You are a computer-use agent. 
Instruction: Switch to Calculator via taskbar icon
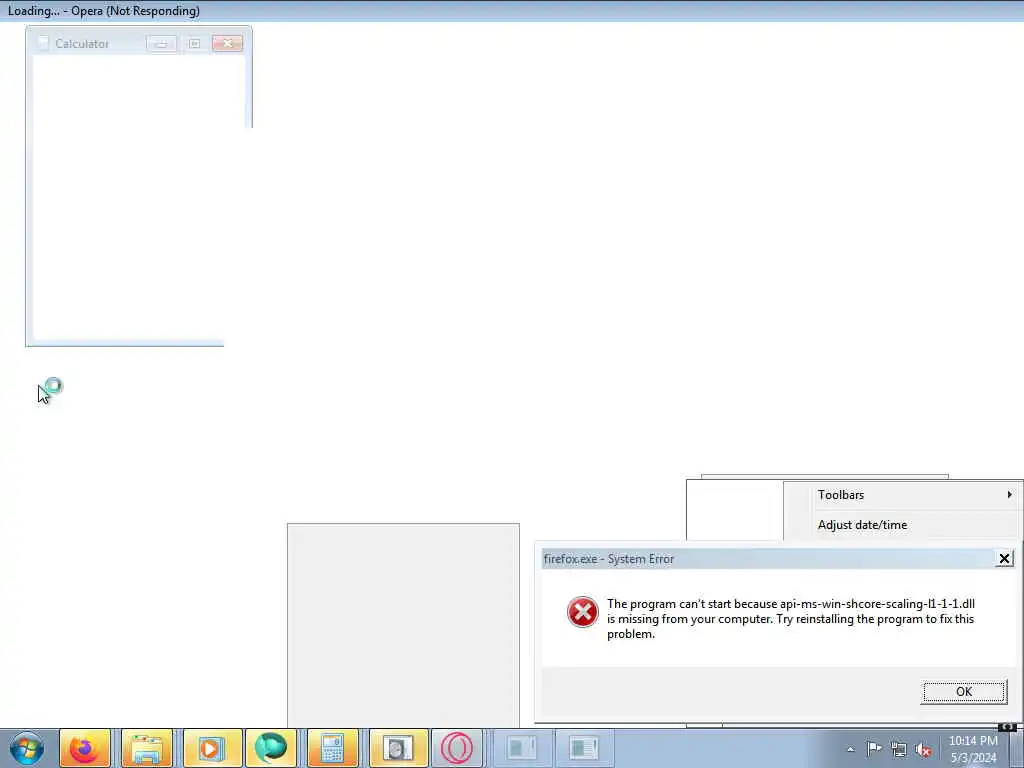[x=332, y=748]
